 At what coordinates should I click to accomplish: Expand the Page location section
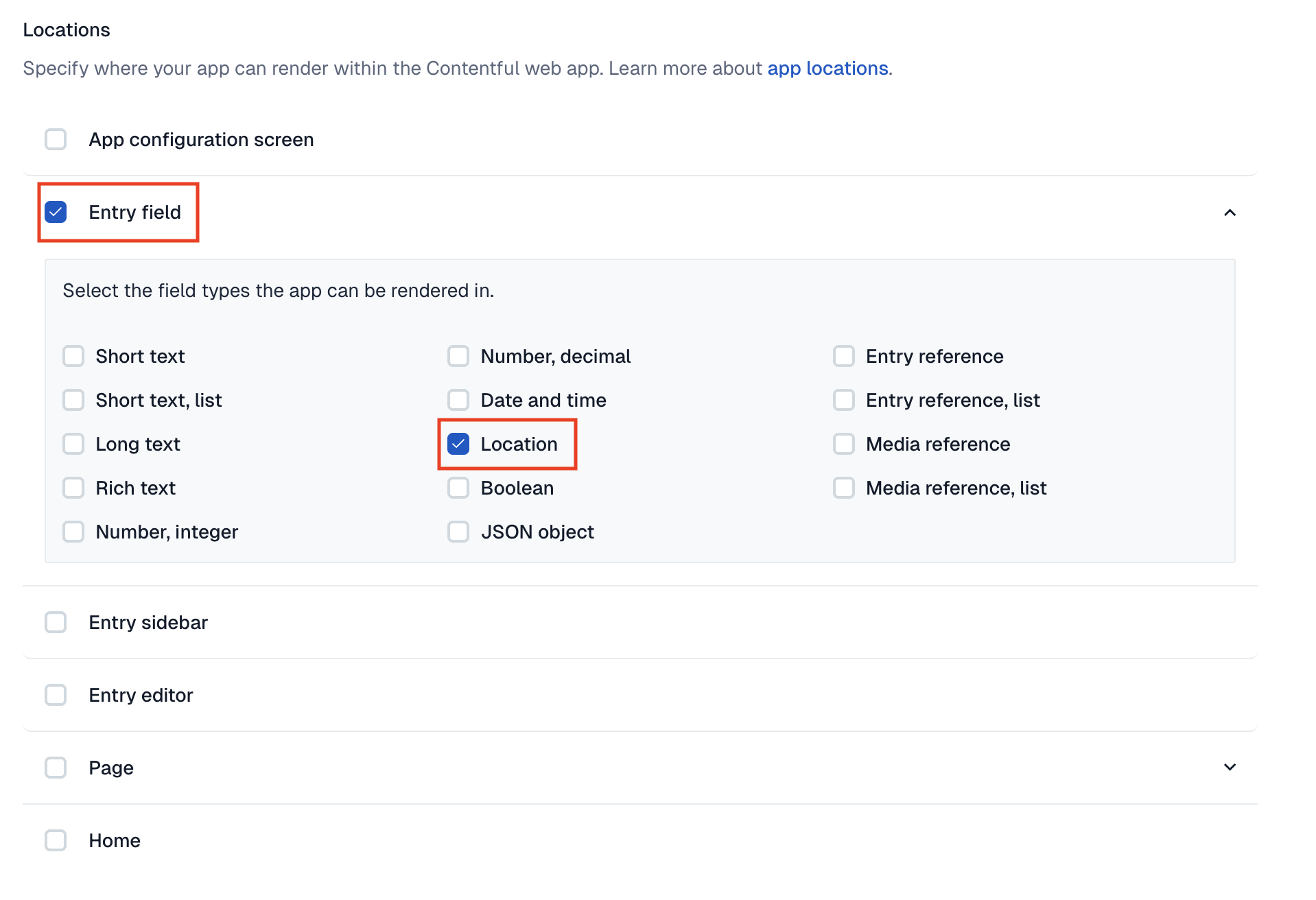(x=1230, y=768)
